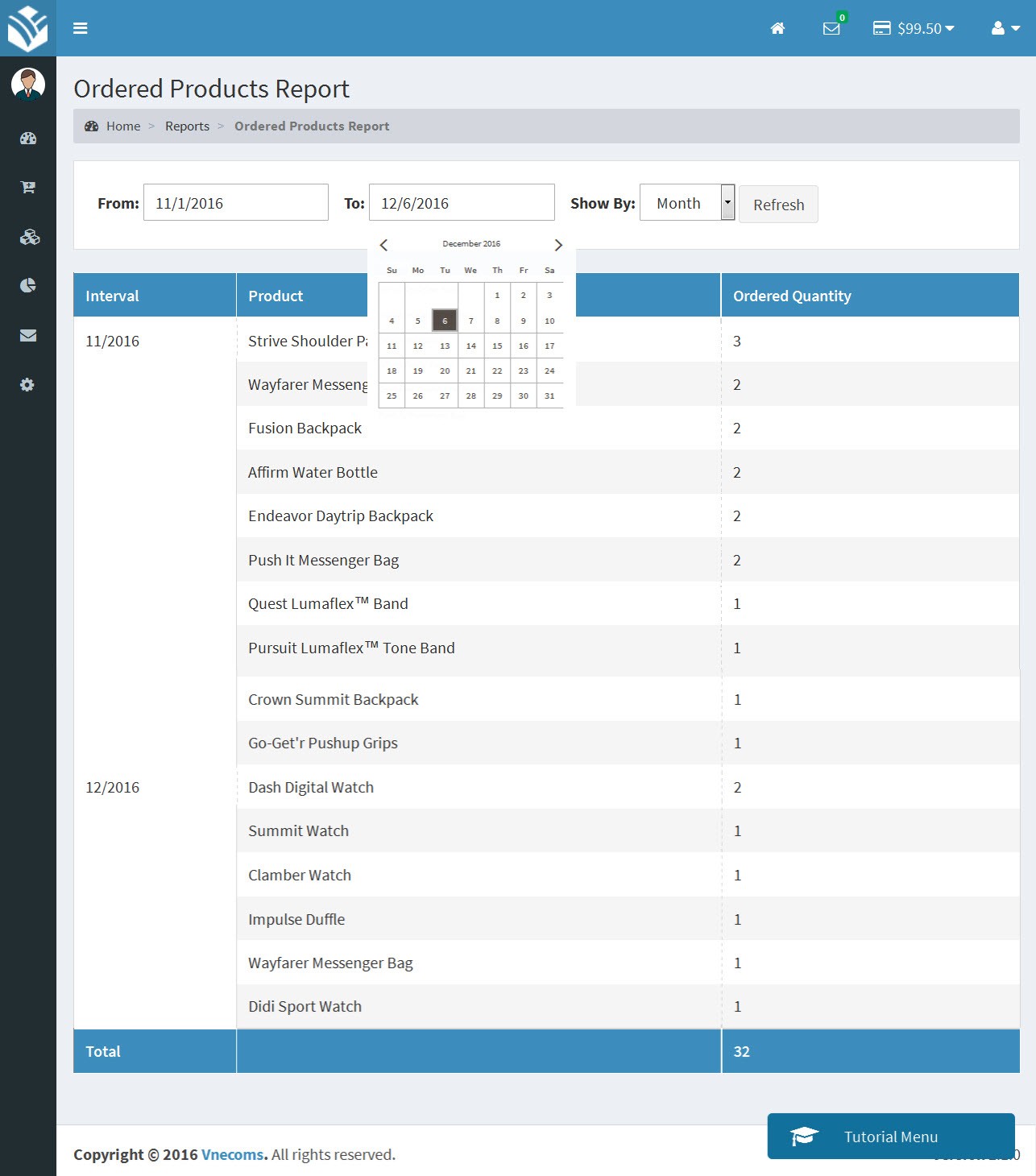Click the graduation cap Tutorial icon

(802, 1136)
